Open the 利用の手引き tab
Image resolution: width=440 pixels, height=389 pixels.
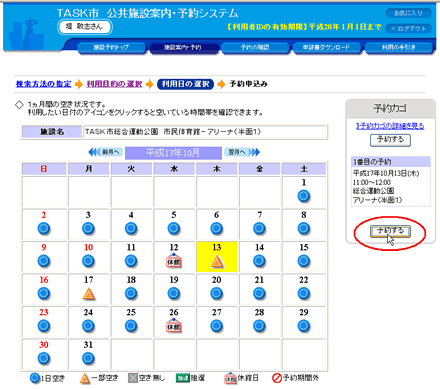[x=399, y=48]
